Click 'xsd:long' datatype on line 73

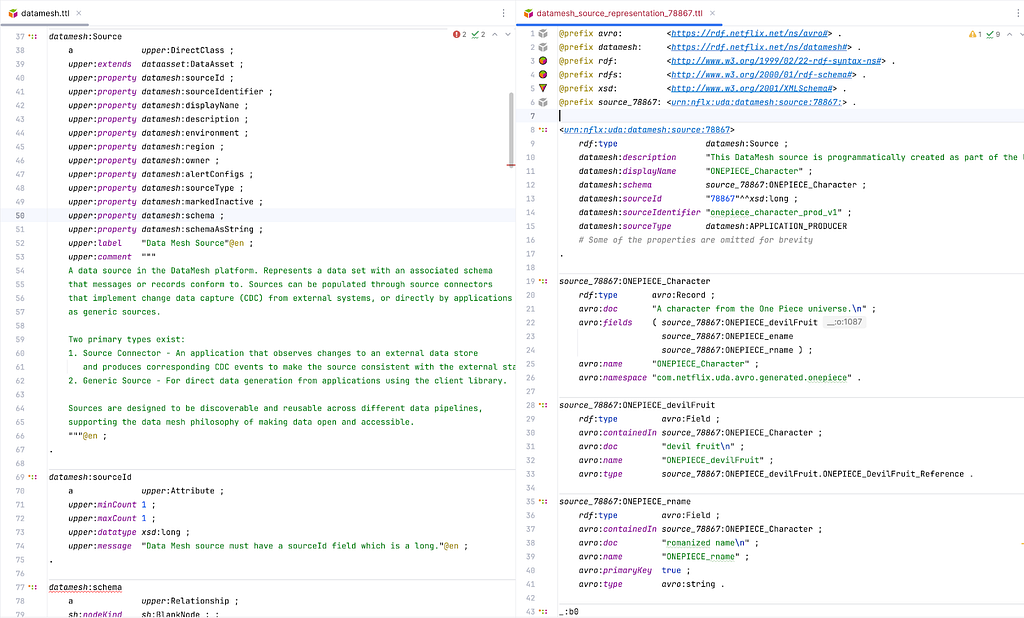click(x=161, y=532)
